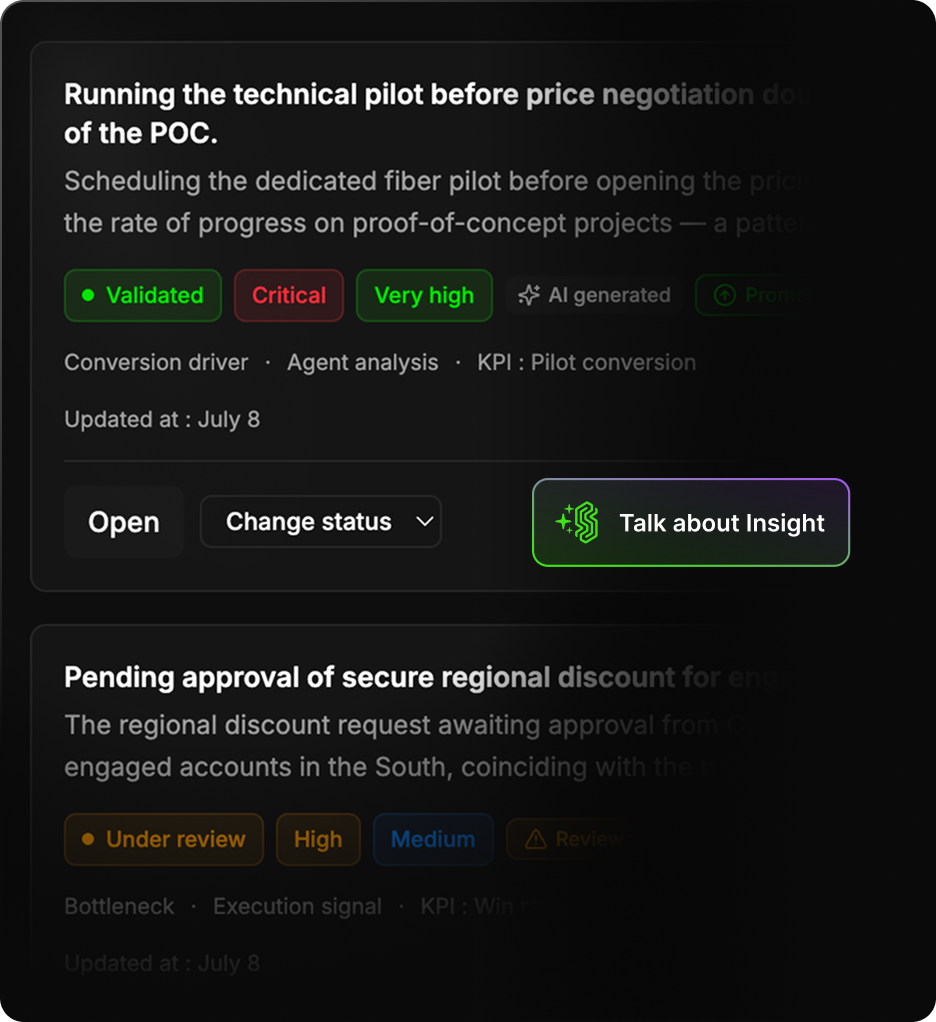Open the Pending approval regional discount insight
The image size is (936, 1022).
pos(427,677)
